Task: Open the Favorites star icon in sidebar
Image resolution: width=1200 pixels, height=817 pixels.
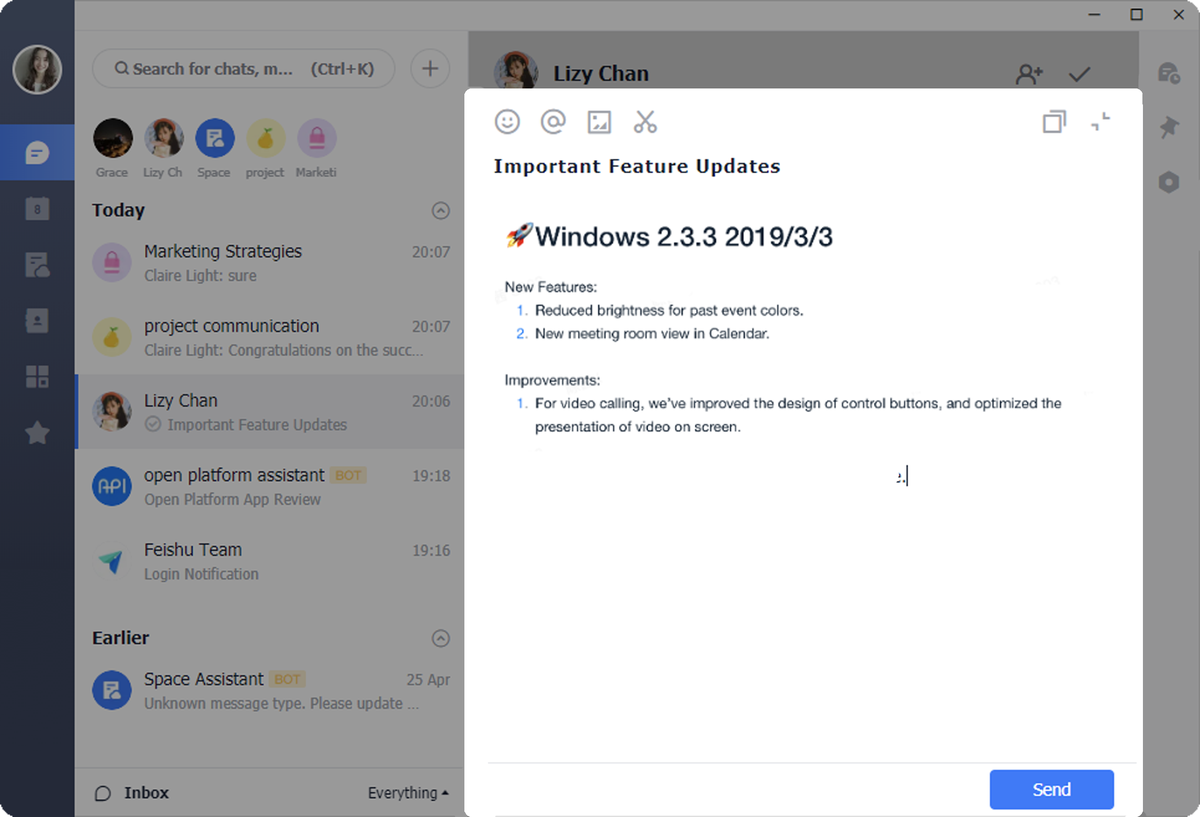Action: 37,433
